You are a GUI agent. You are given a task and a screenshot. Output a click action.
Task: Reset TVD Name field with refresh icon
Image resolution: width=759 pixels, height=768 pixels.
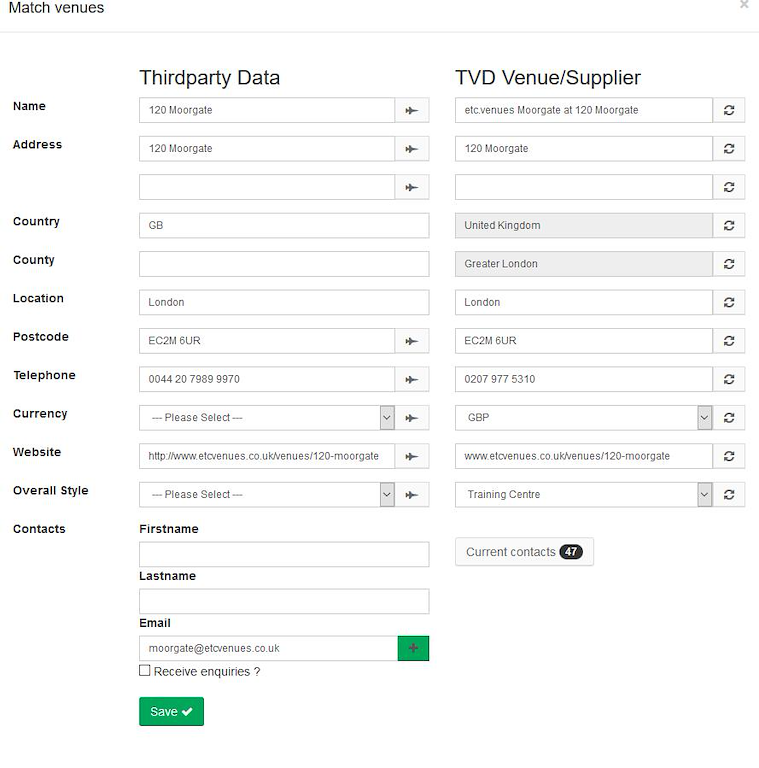(x=729, y=110)
